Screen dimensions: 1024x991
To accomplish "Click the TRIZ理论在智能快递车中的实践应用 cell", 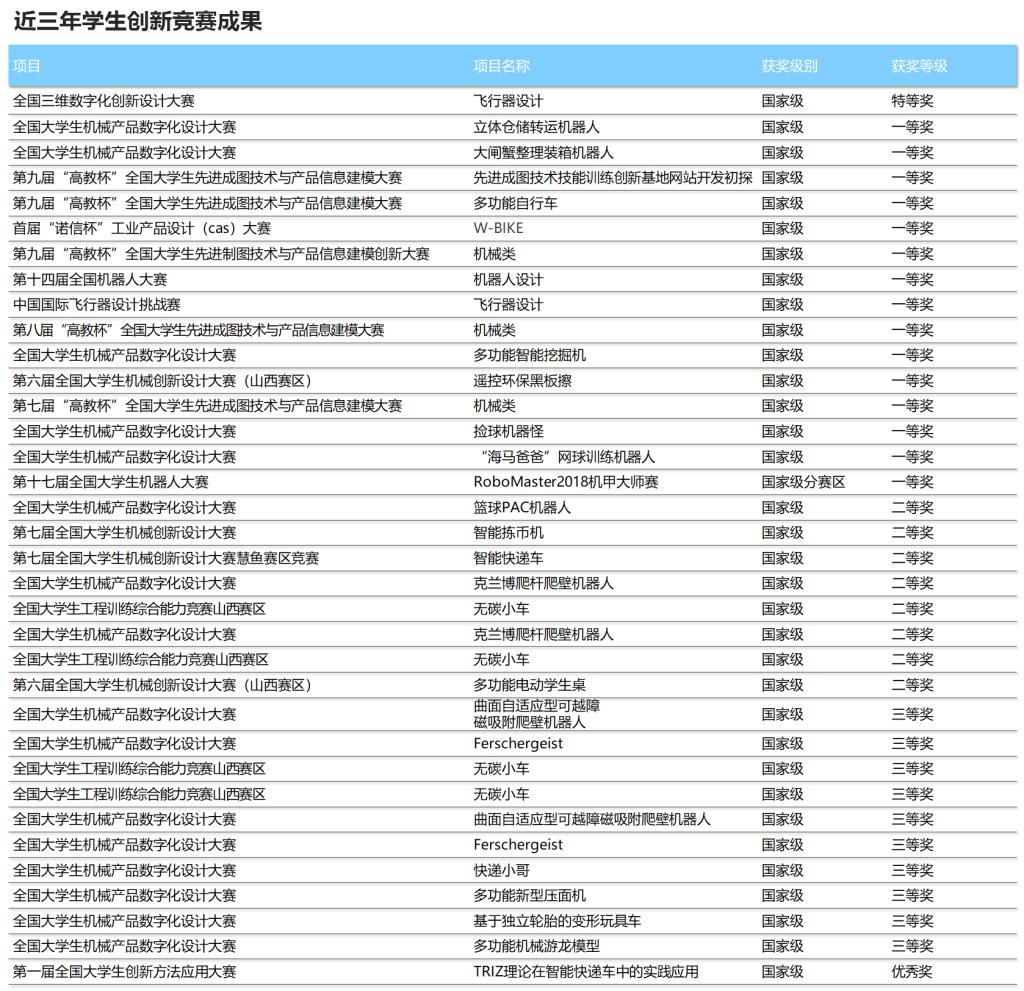I will pos(586,971).
